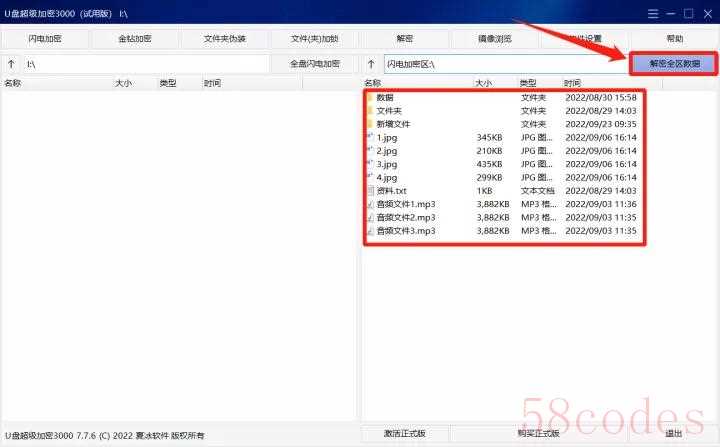
Task: Click the 3.jpg image file icon
Action: [x=370, y=164]
